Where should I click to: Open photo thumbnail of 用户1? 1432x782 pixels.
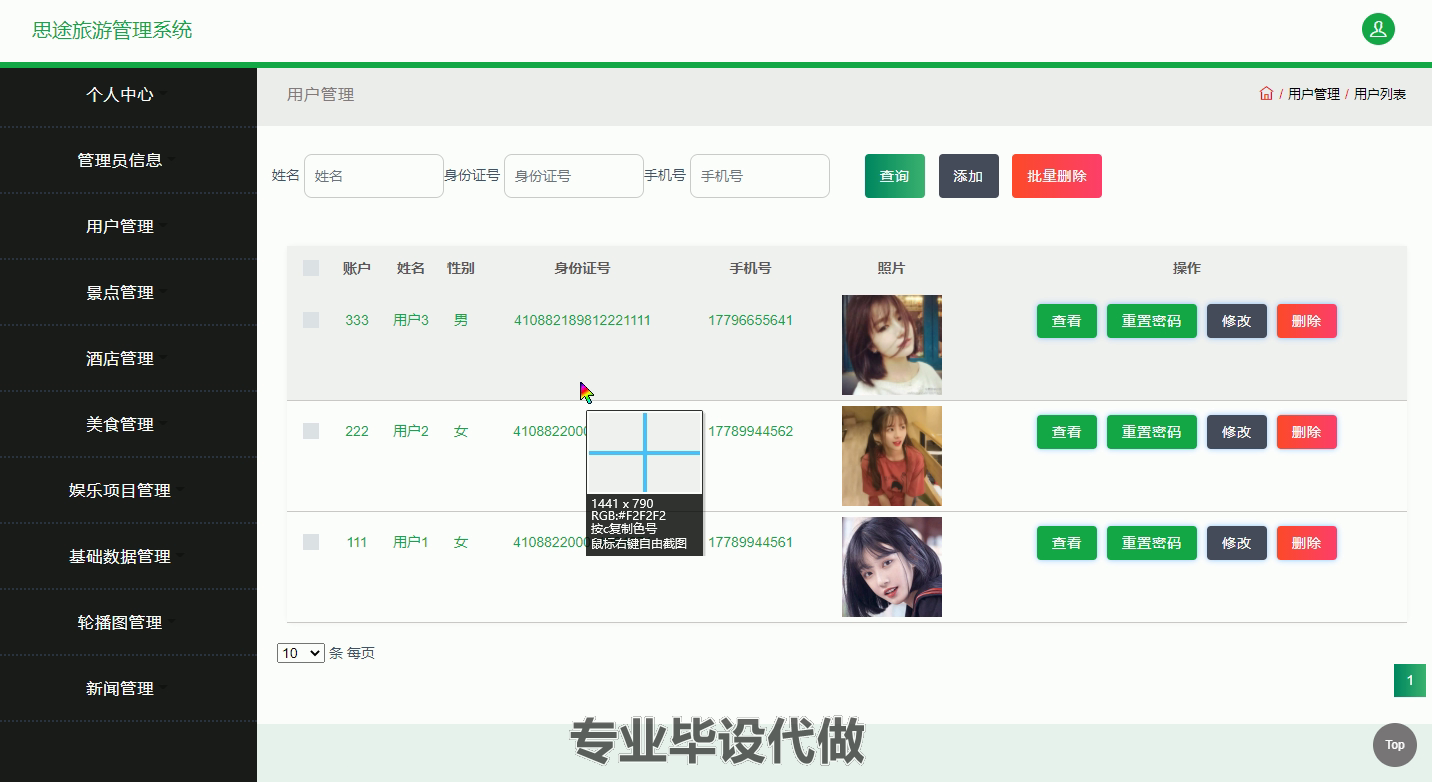(x=892, y=567)
